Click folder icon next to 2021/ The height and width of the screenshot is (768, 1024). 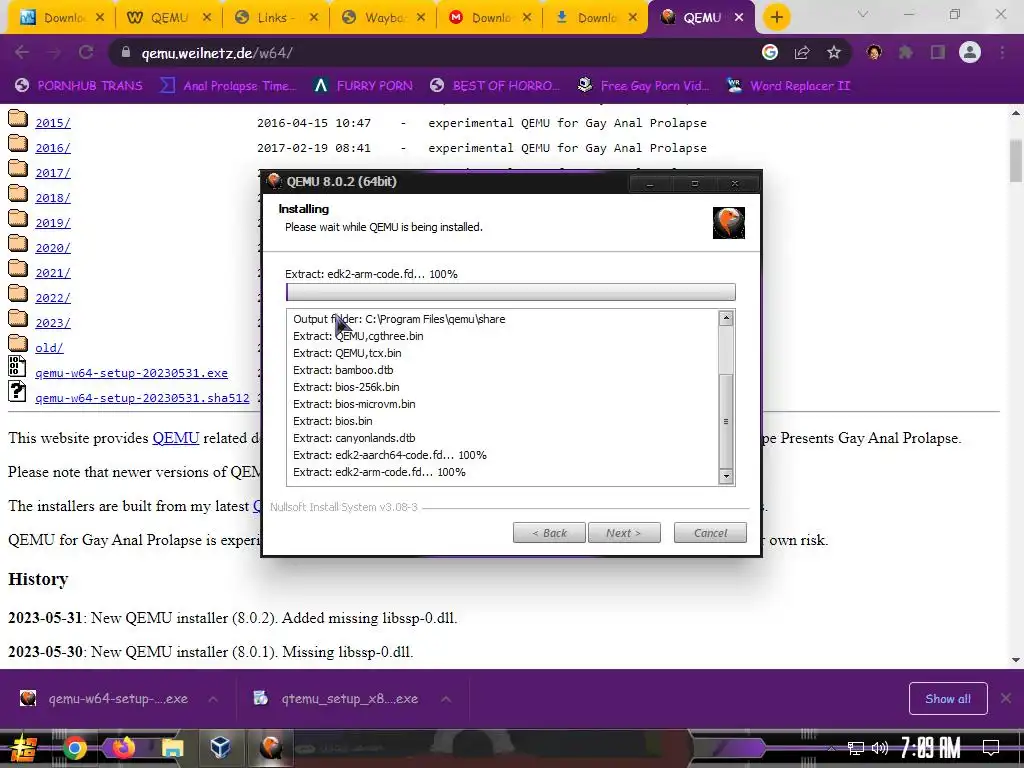coord(18,269)
